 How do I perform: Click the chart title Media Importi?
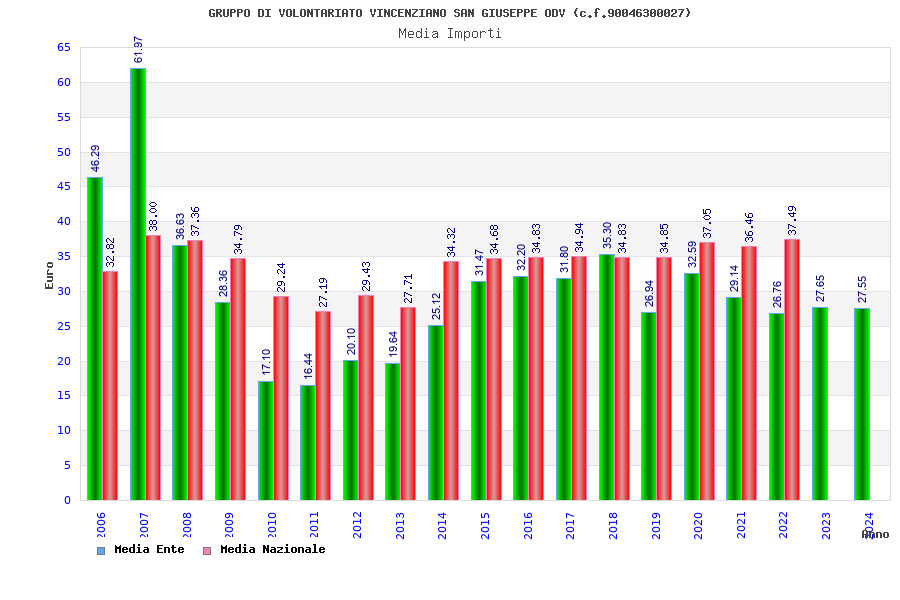click(x=450, y=33)
